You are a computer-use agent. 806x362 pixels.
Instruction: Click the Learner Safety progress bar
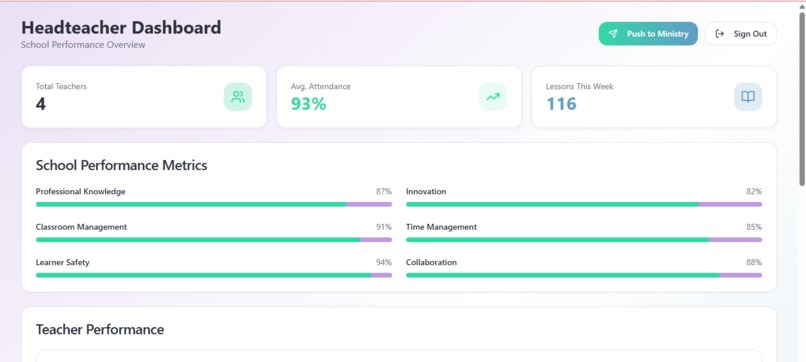click(214, 275)
